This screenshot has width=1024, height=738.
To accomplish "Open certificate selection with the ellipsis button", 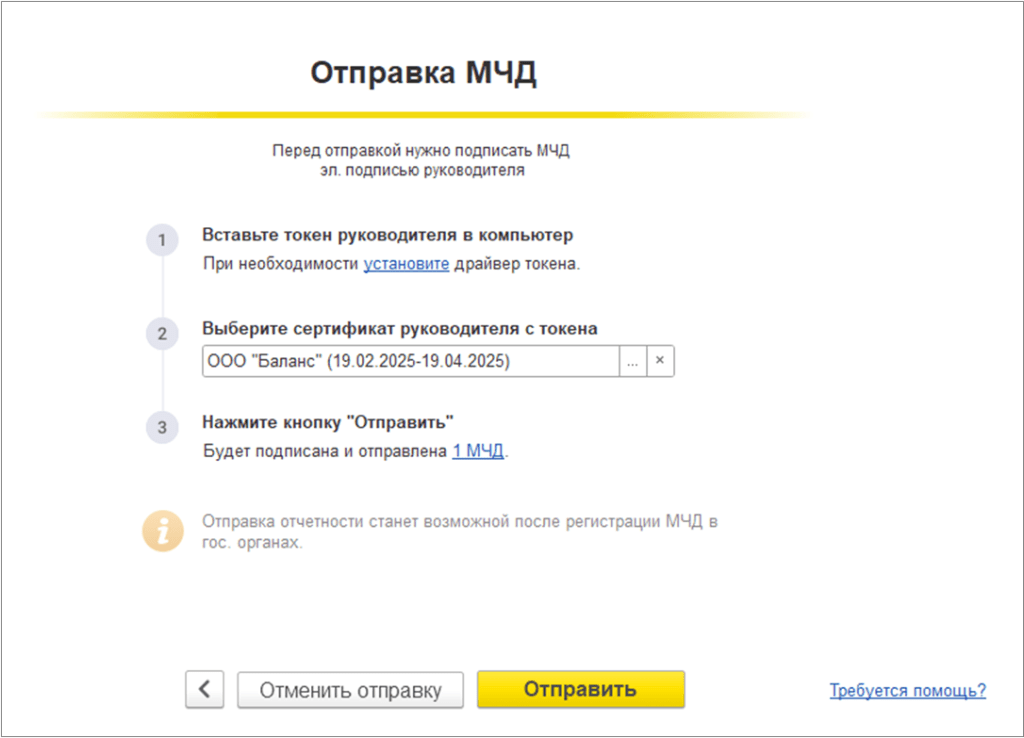I will tap(632, 362).
